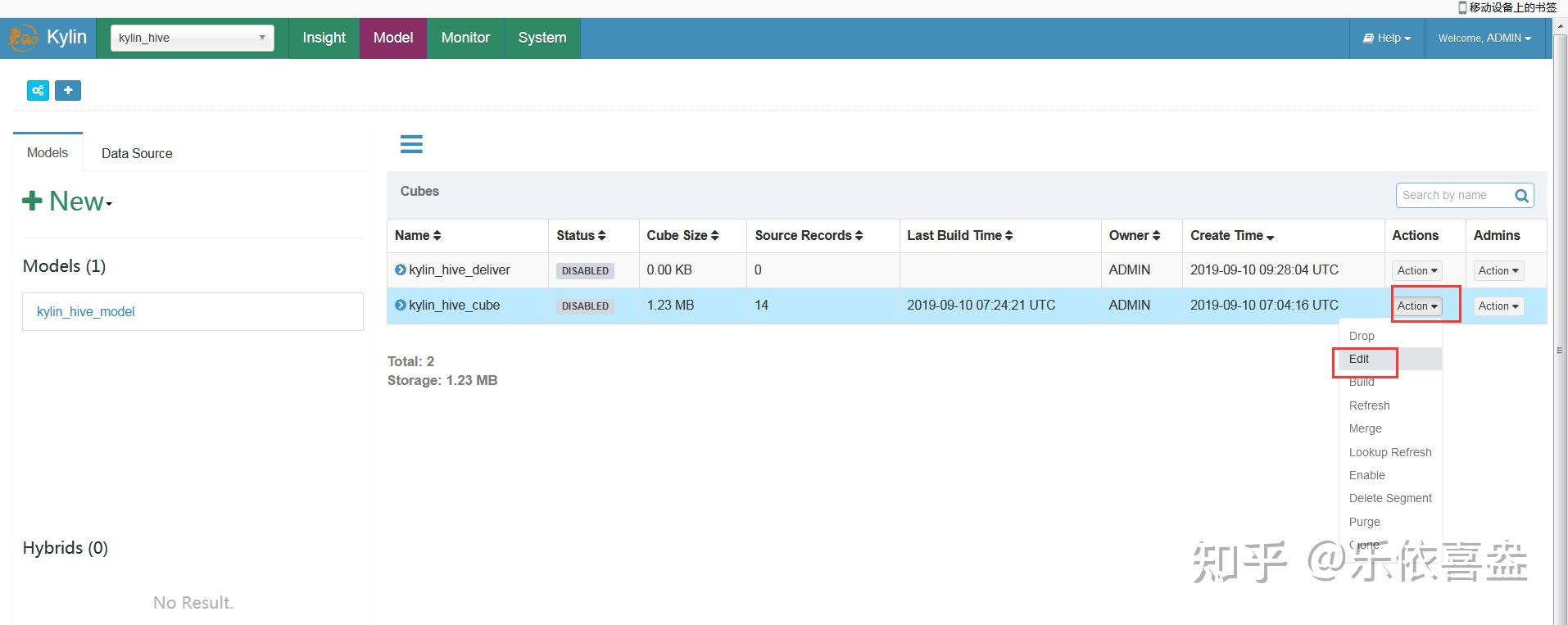Choose Enable from the action menu

click(x=1390, y=475)
